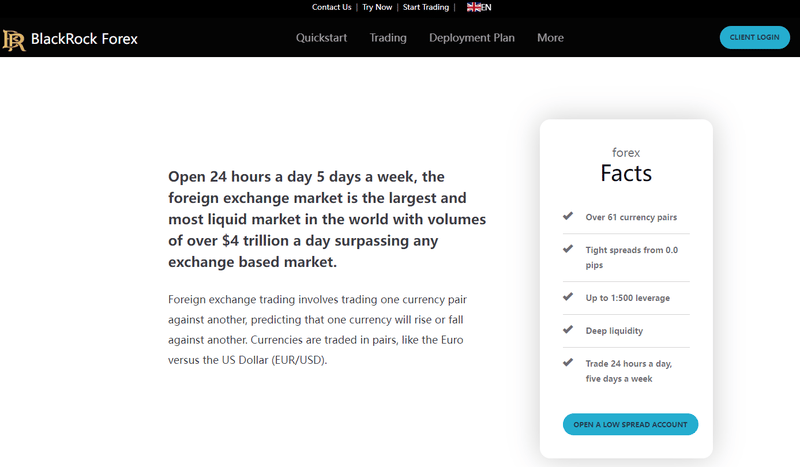Open the Contact Us link
Screen dimensions: 800x467
tap(332, 7)
